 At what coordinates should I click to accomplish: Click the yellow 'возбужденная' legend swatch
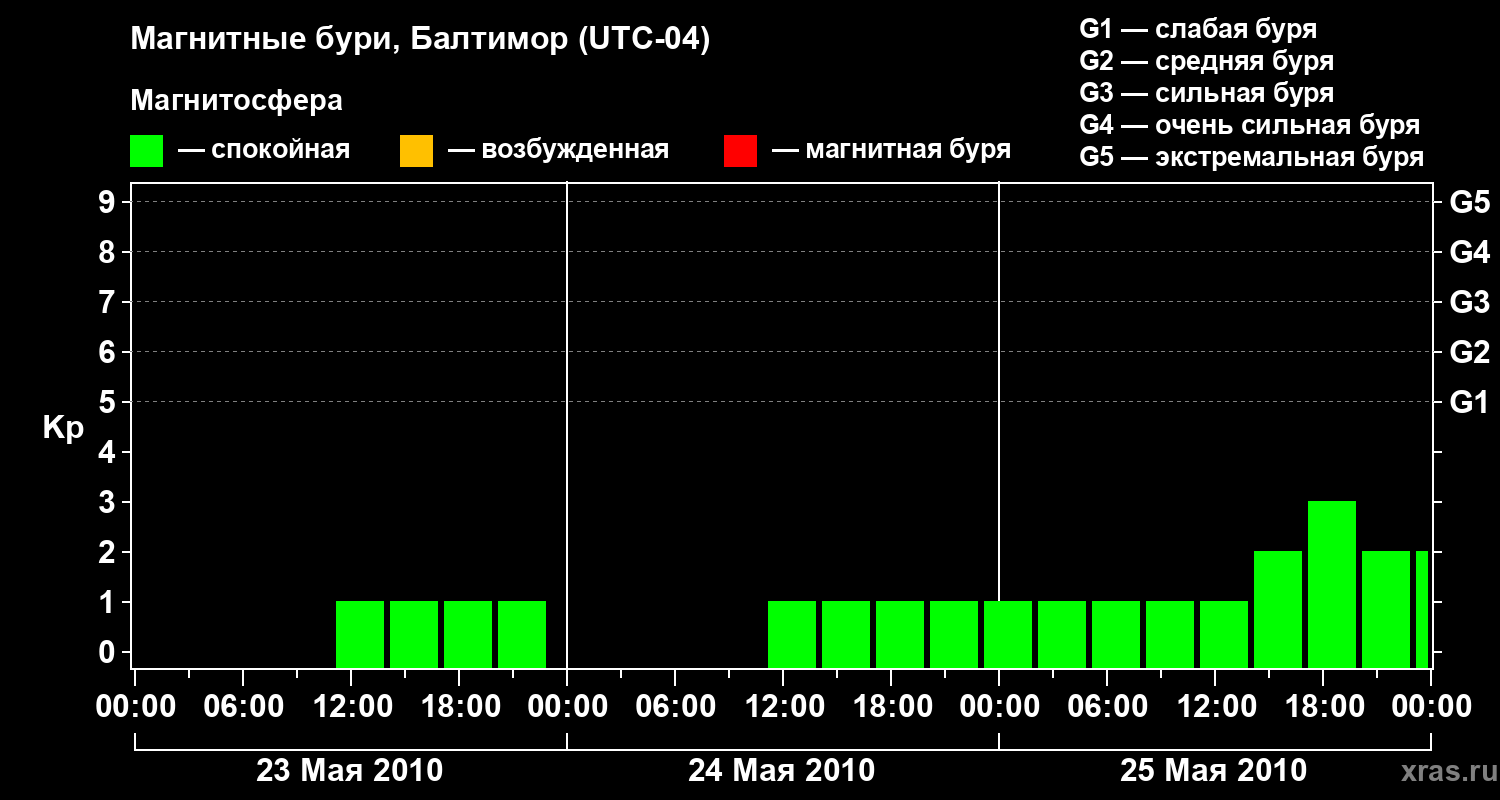[416, 151]
